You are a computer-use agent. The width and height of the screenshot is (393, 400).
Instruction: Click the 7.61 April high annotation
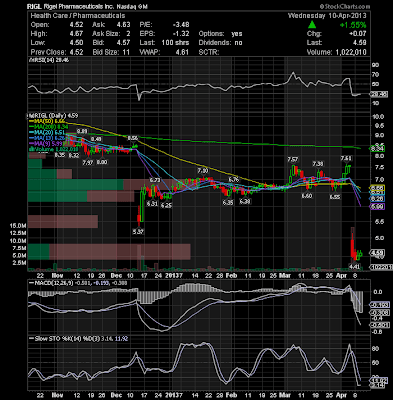tap(346, 158)
